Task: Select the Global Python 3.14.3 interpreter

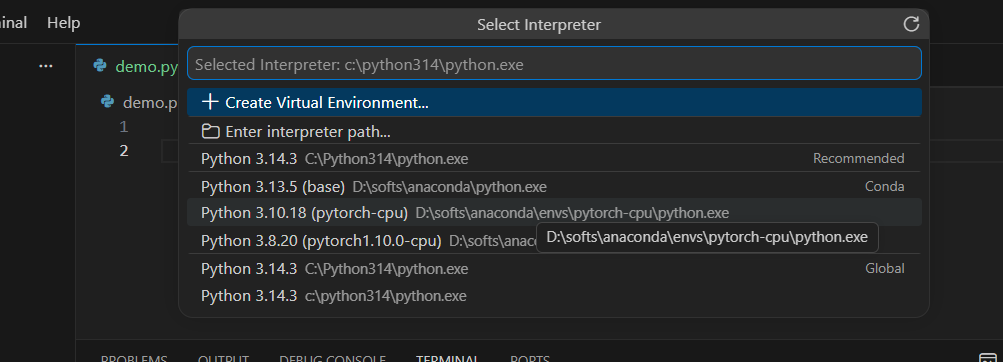Action: click(554, 269)
